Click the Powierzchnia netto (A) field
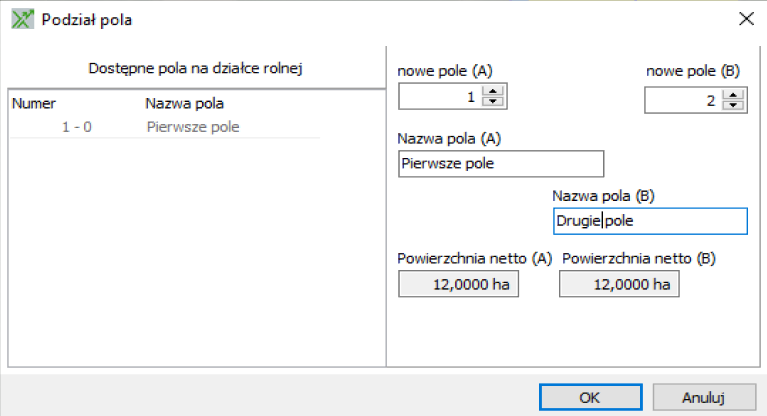 [x=458, y=284]
